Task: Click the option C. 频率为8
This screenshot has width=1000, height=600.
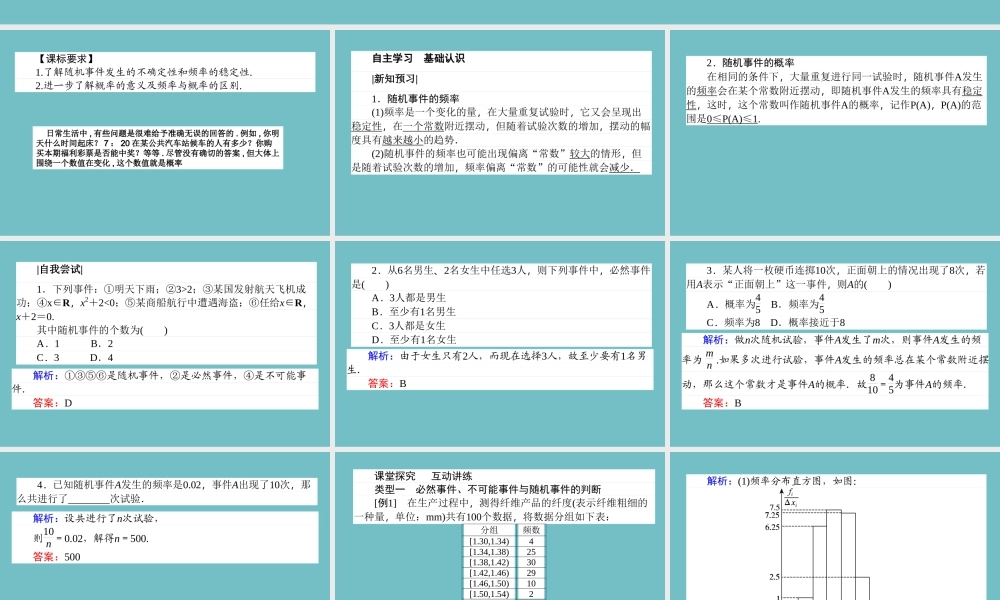Action: (x=733, y=323)
